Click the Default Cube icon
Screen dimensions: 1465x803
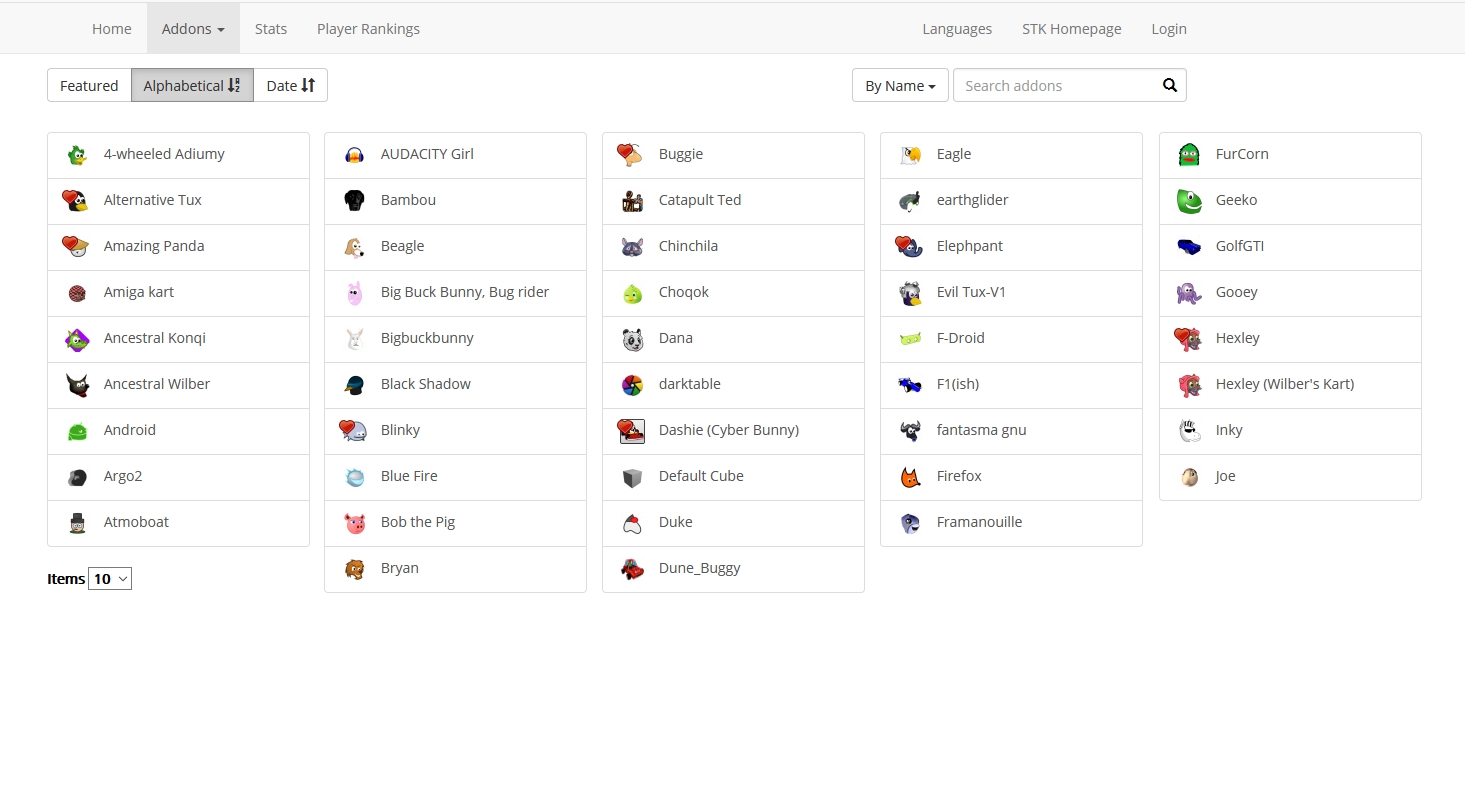tap(632, 477)
